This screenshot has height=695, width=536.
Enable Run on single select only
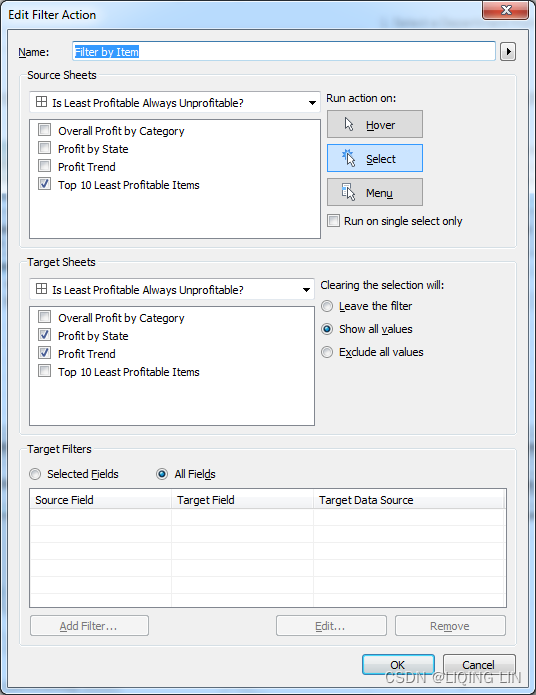[333, 220]
